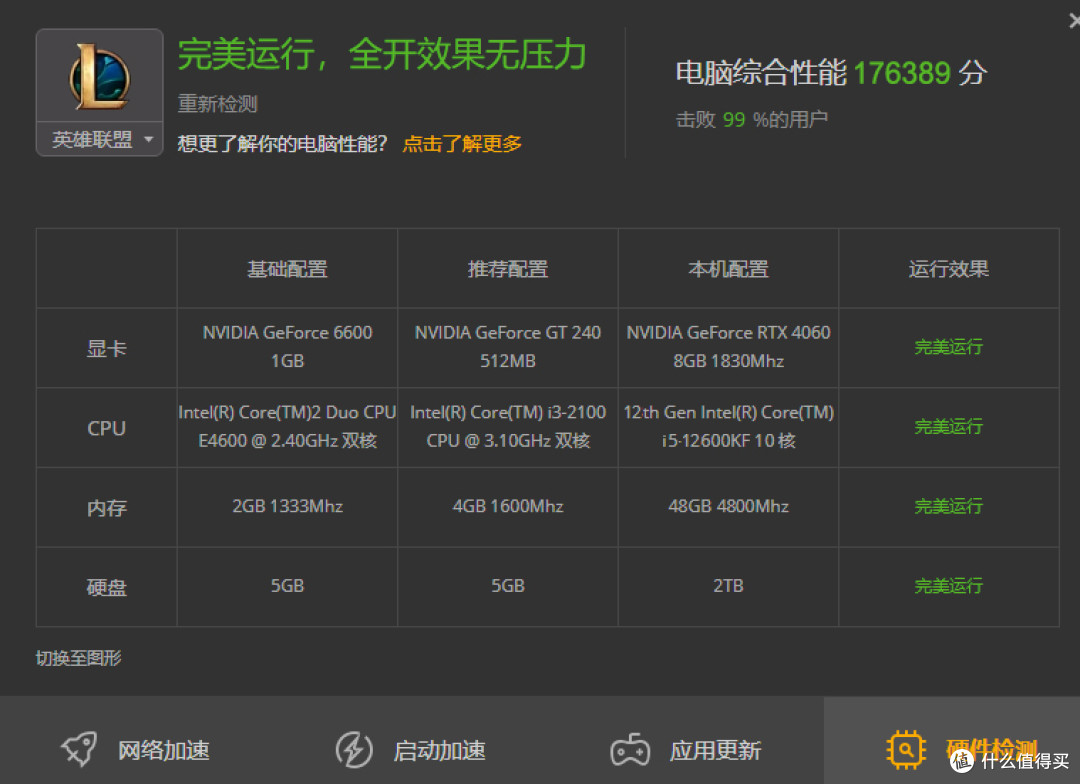Click 完美运行 result in the CPU row
Screen dimensions: 1080x784
coord(948,426)
